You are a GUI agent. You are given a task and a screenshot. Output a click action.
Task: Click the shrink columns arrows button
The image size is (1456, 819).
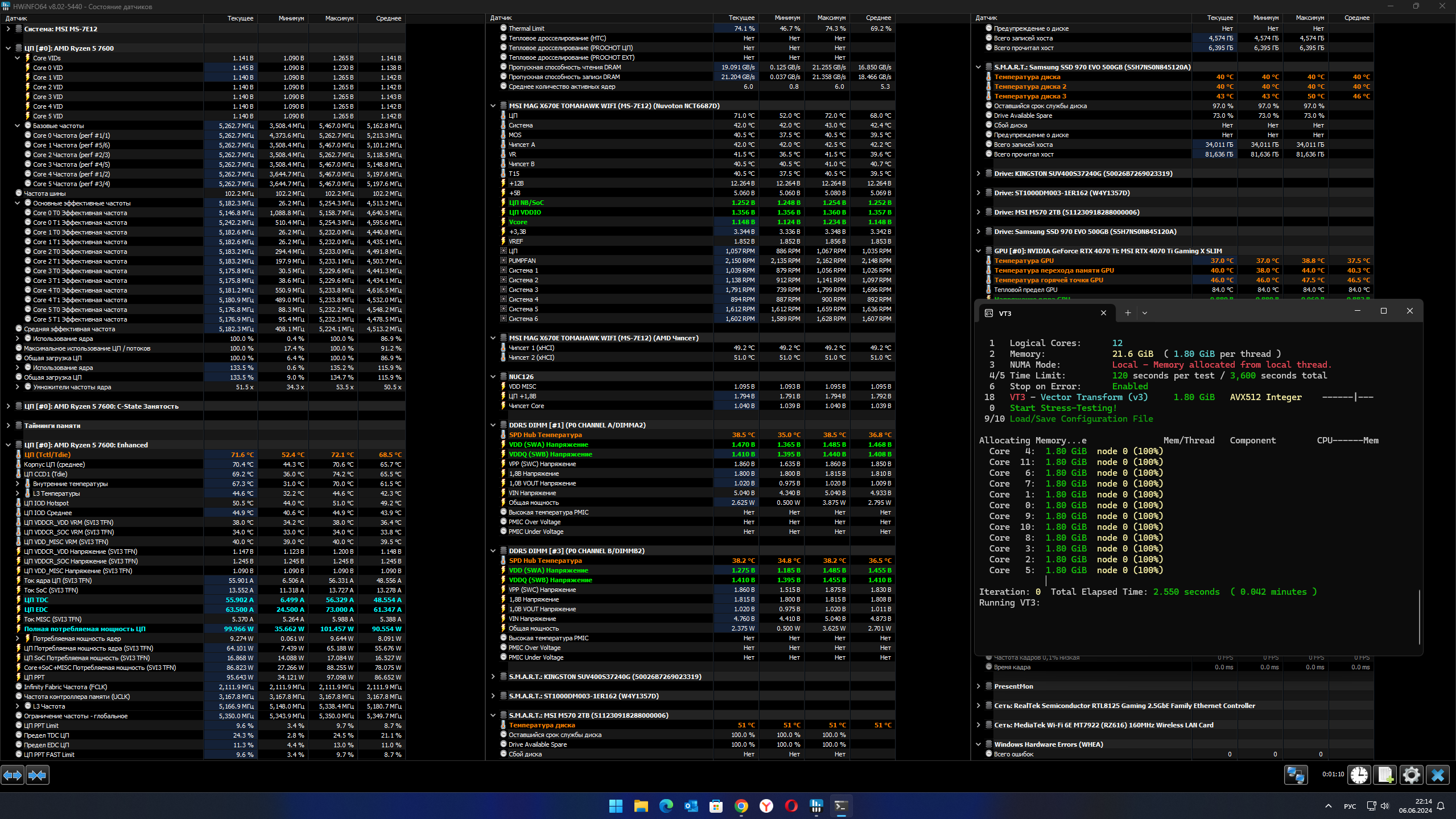point(38,775)
